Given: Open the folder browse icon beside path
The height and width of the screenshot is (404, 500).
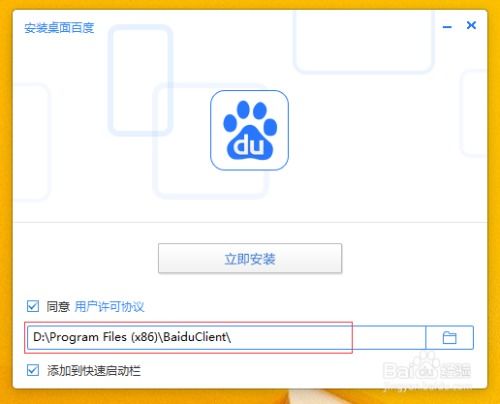Looking at the screenshot, I should 449,338.
